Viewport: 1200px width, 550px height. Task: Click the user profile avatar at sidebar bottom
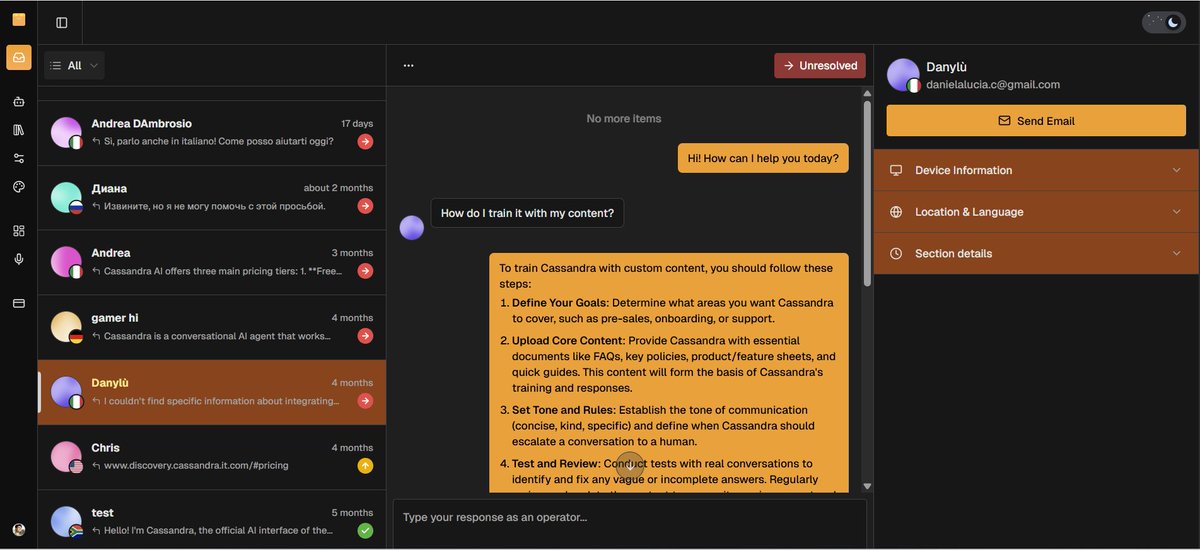pos(19,529)
